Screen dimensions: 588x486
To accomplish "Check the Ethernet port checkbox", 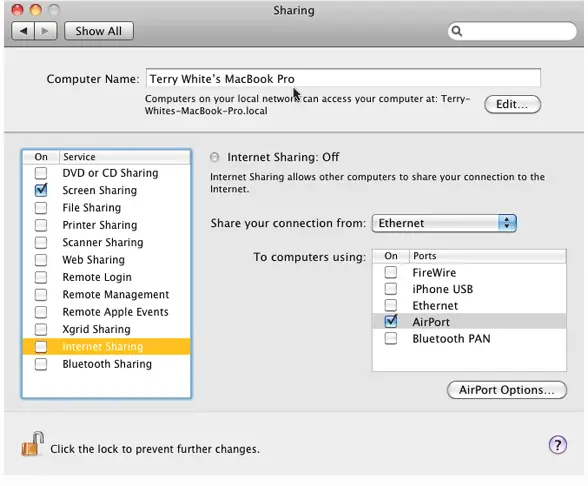I will click(391, 305).
